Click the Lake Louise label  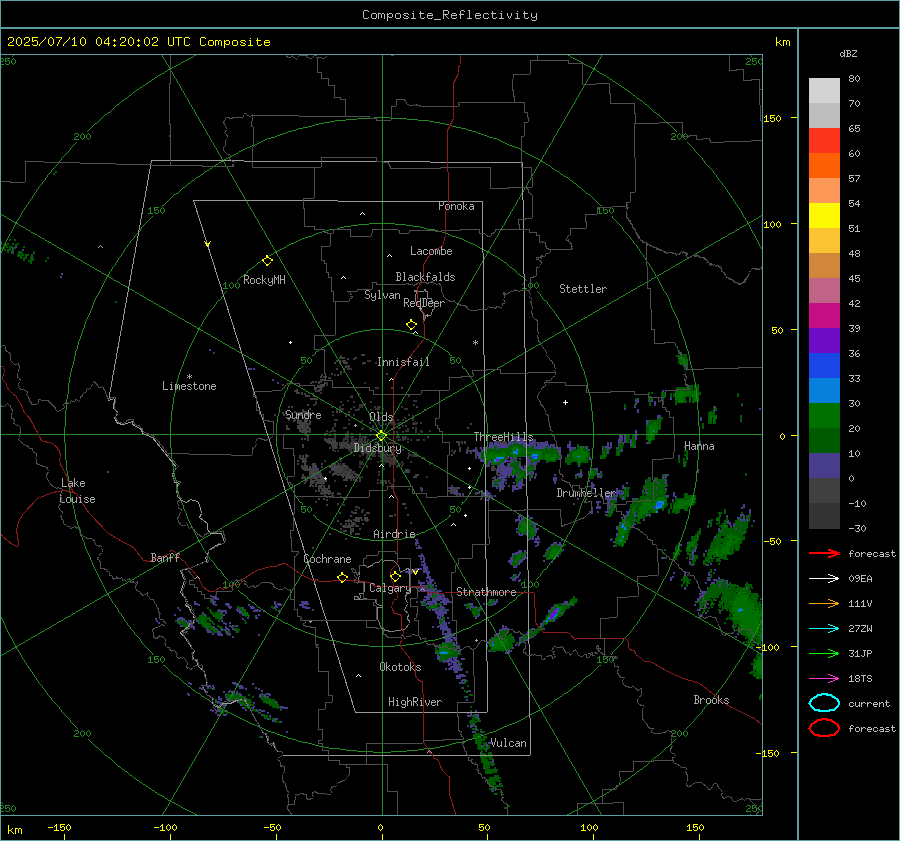click(x=77, y=491)
